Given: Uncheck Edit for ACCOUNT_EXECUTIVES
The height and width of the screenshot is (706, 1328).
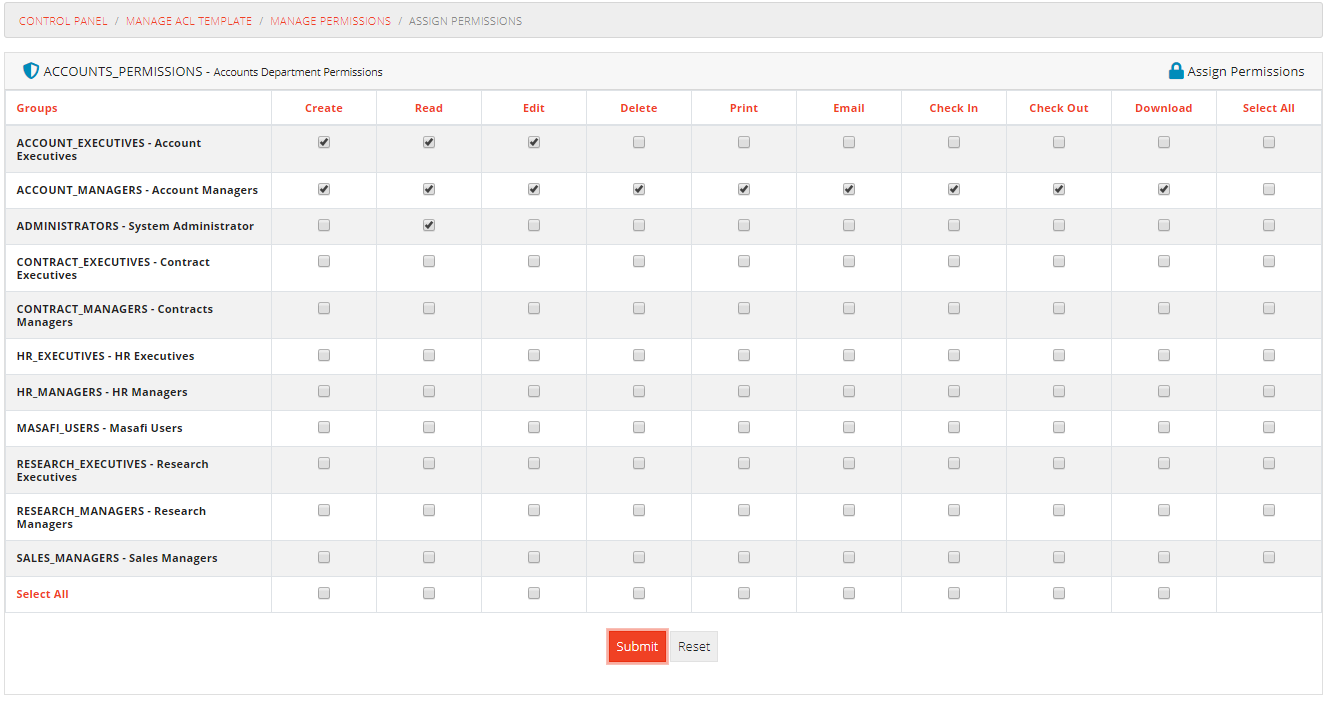Looking at the screenshot, I should (x=534, y=143).
